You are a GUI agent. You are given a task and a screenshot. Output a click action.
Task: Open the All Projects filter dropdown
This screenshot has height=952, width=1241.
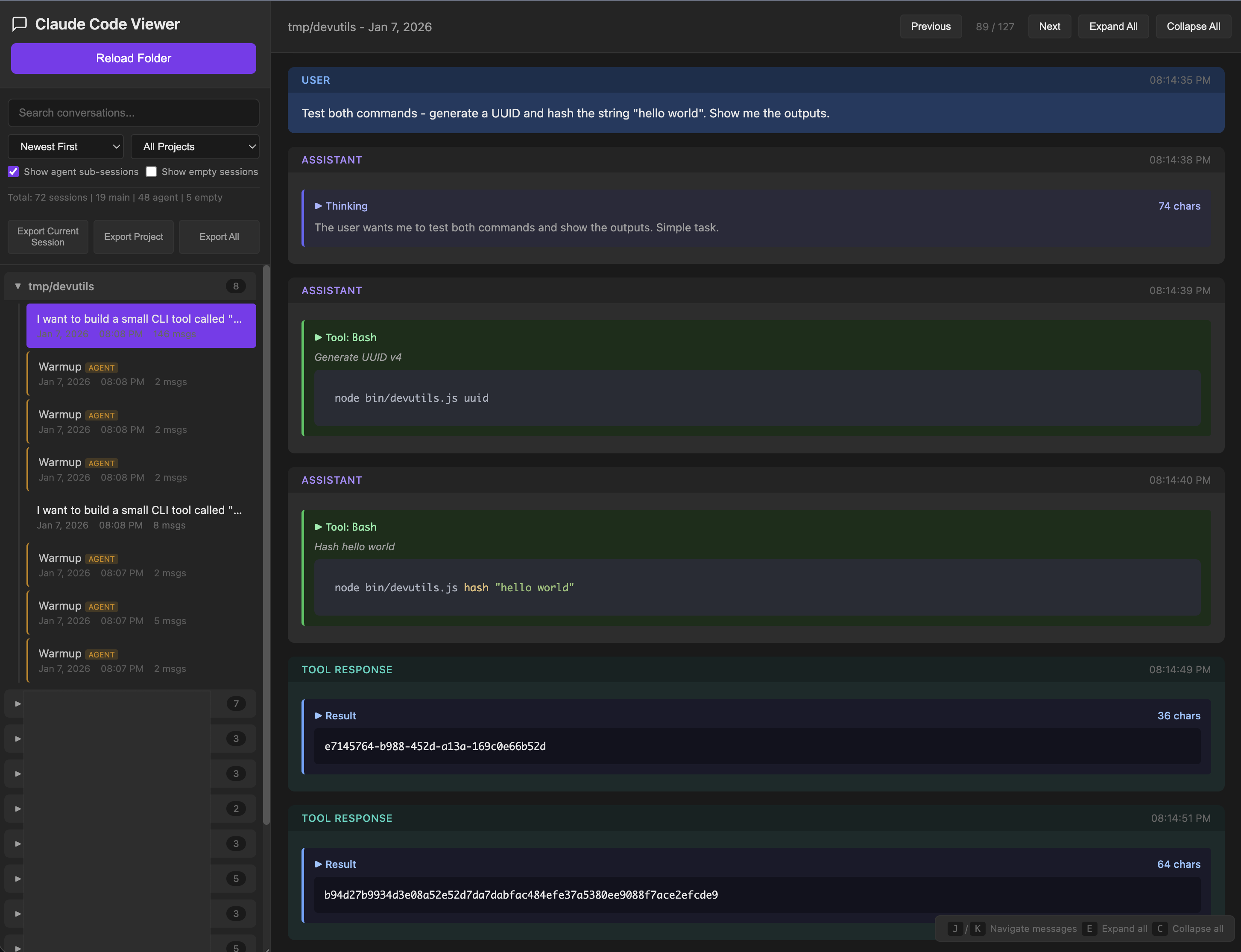(195, 147)
